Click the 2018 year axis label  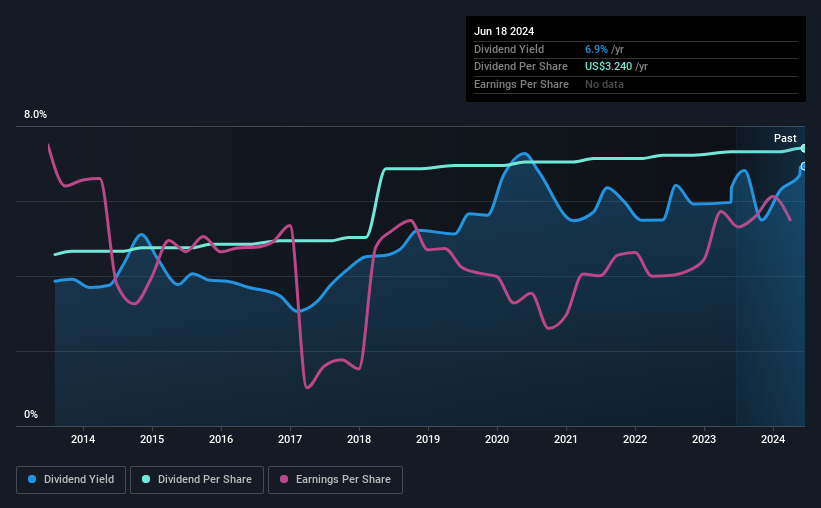click(x=359, y=439)
